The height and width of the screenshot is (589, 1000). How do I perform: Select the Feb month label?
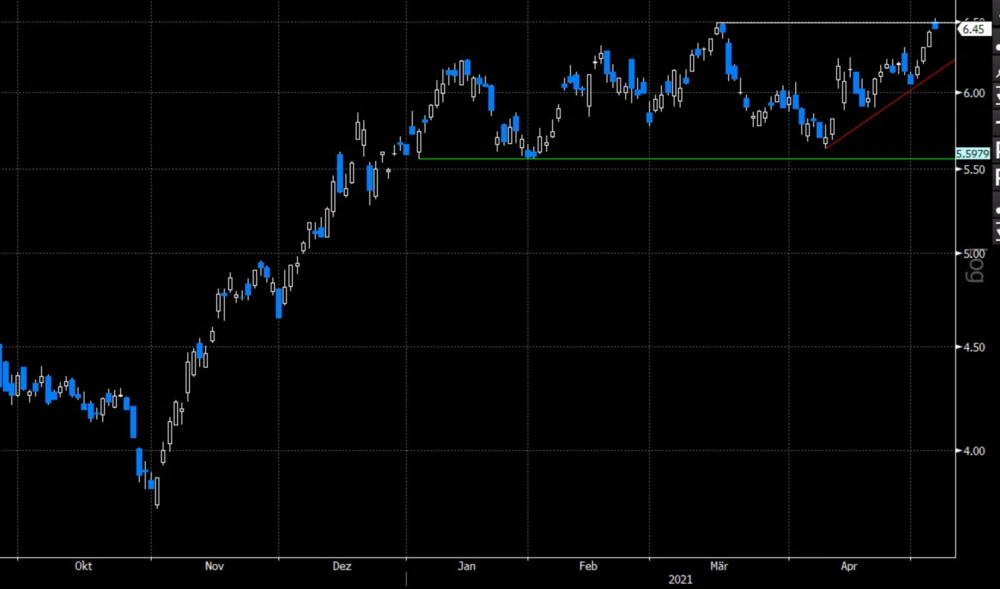[x=587, y=566]
